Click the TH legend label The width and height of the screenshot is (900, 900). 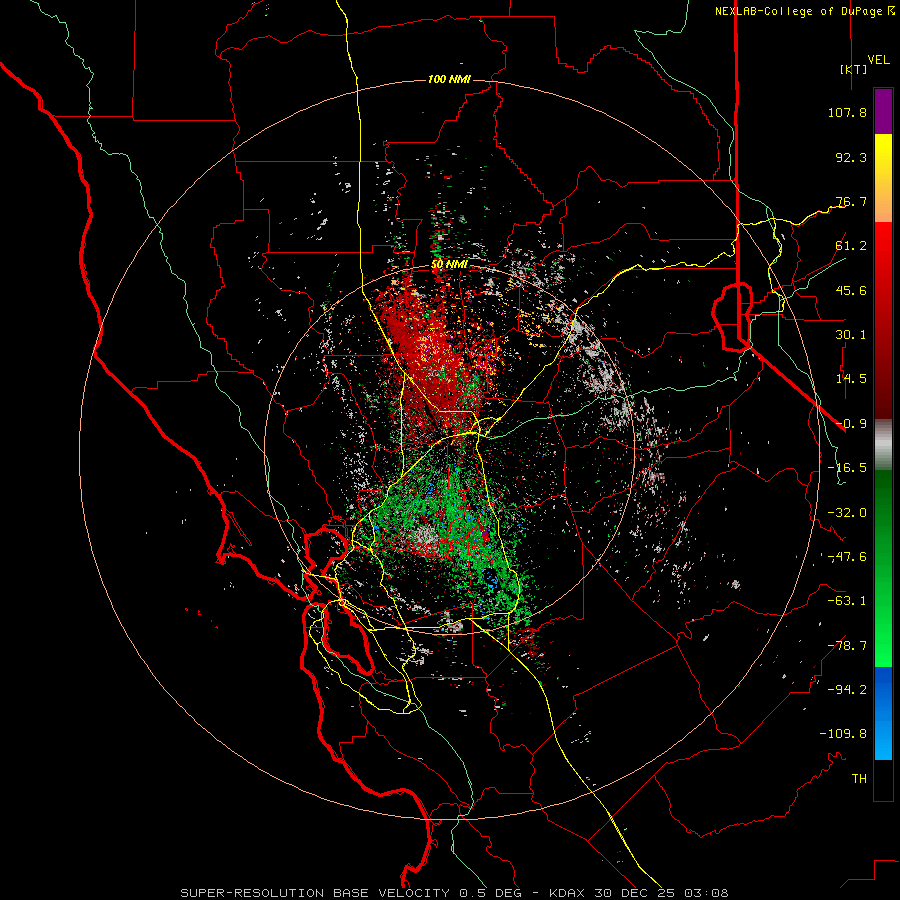coord(859,779)
